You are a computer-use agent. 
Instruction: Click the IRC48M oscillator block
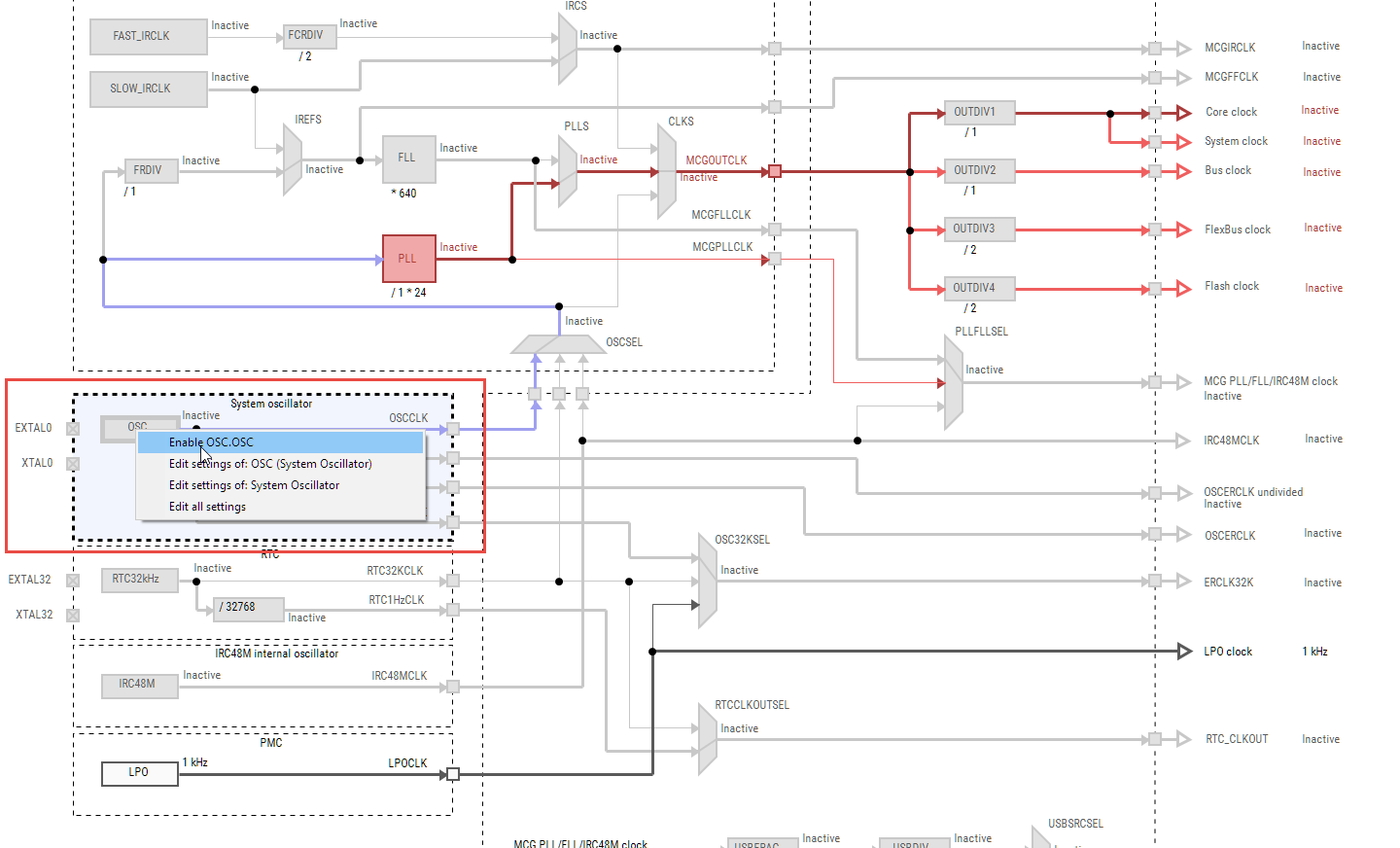pos(140,685)
